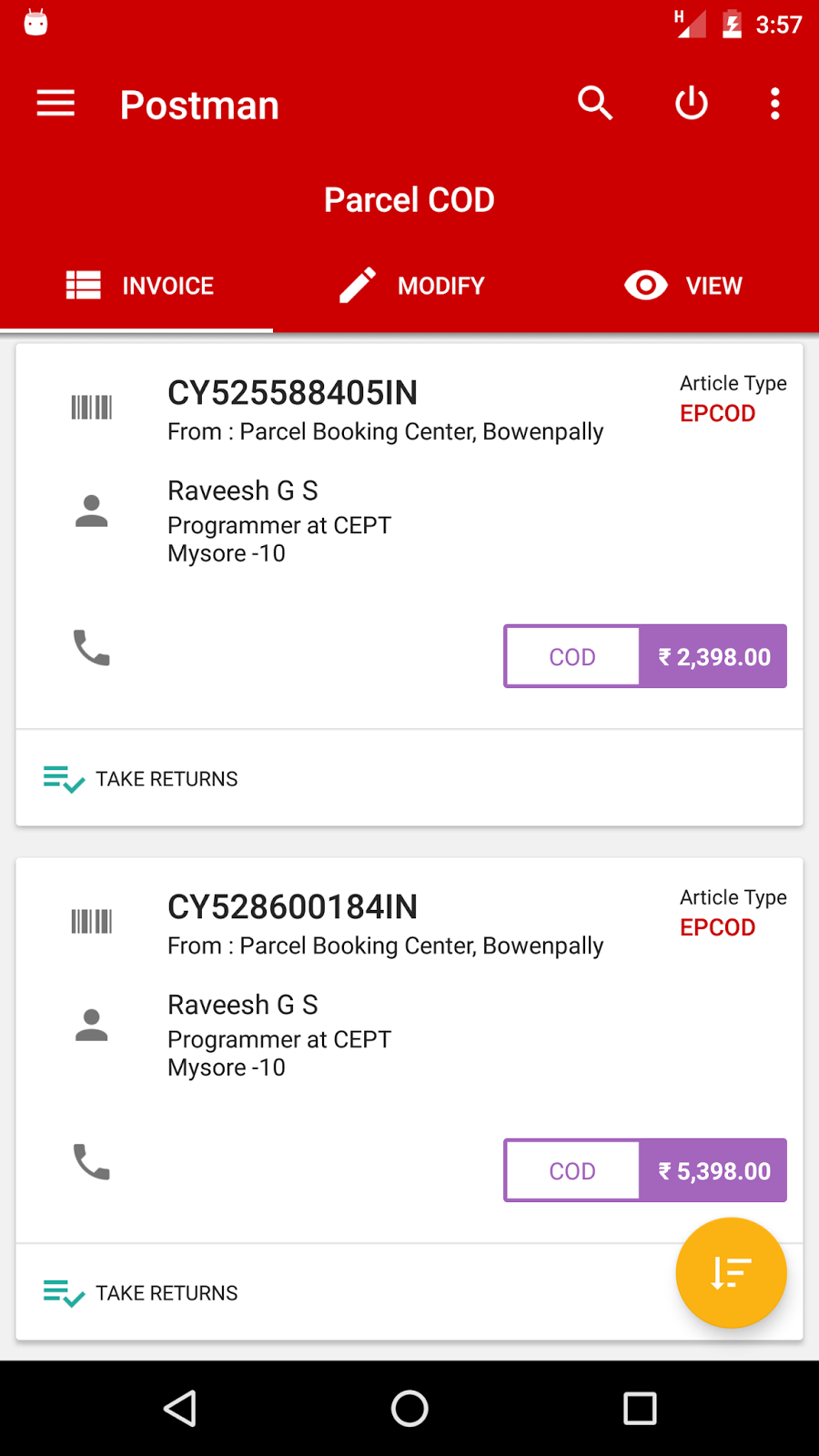
Task: Tap the barcode icon for CY525588405IN
Action: (x=92, y=407)
